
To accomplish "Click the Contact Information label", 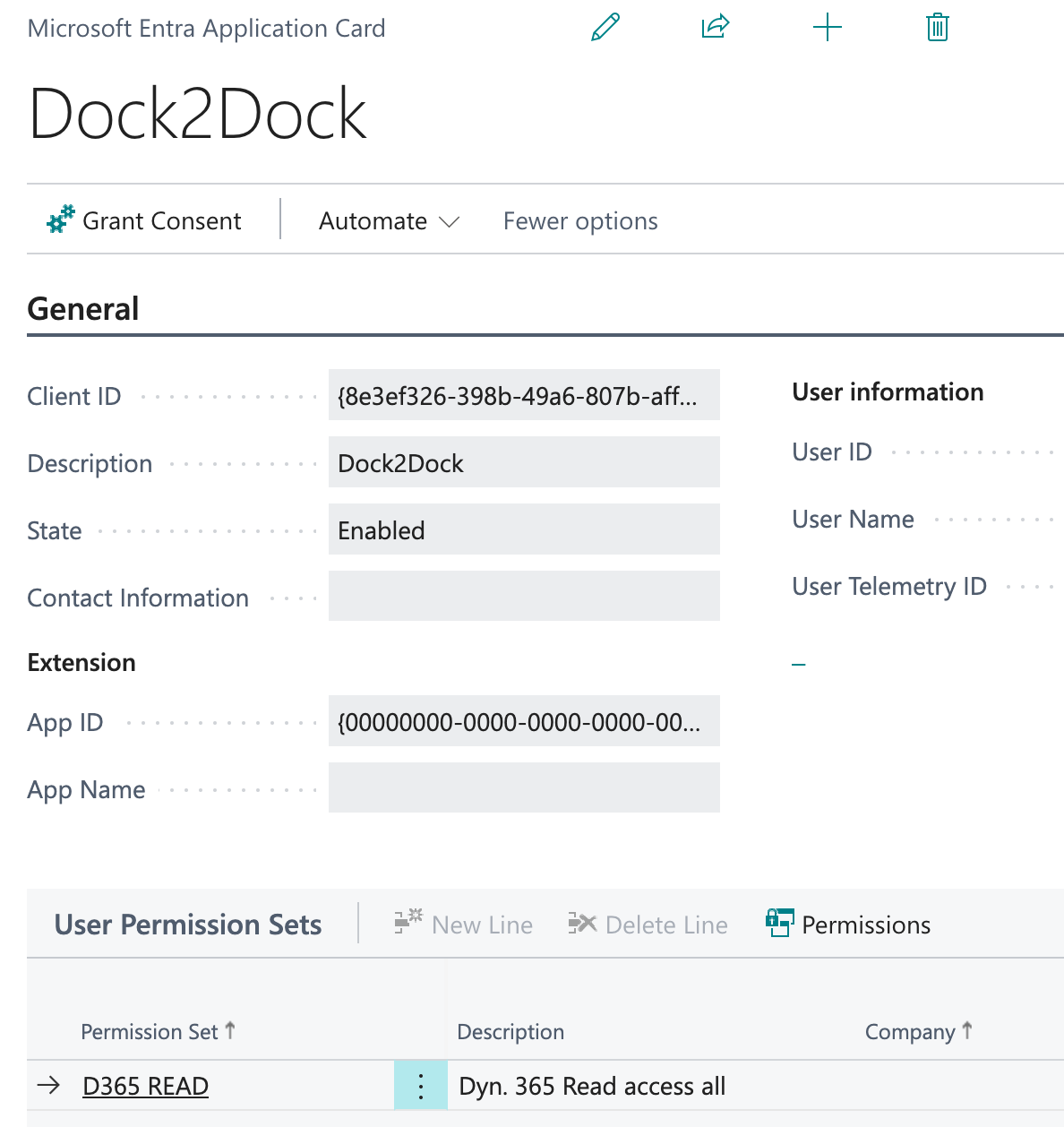I will point(138,598).
